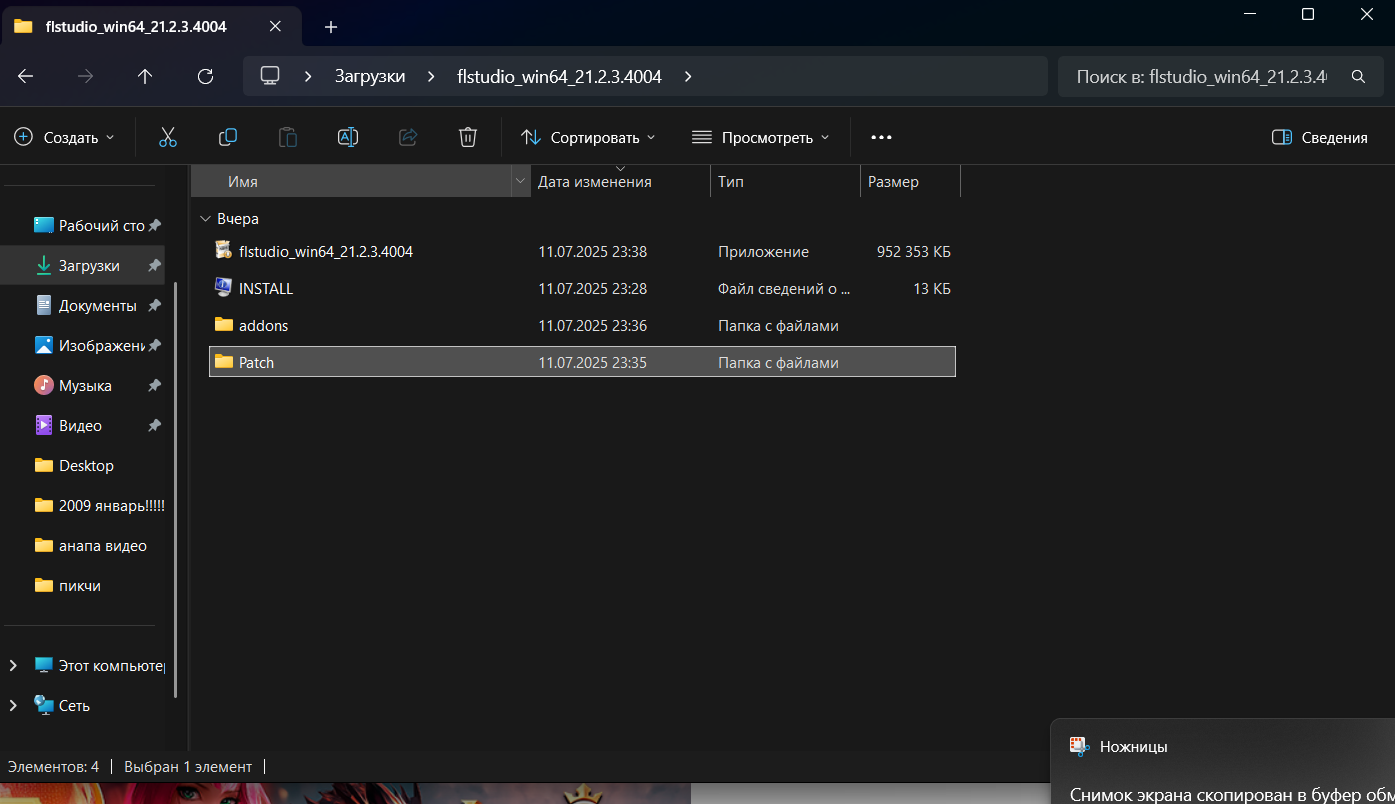Collapse the Вчера group chevron
The image size is (1395, 804).
pyautogui.click(x=205, y=218)
